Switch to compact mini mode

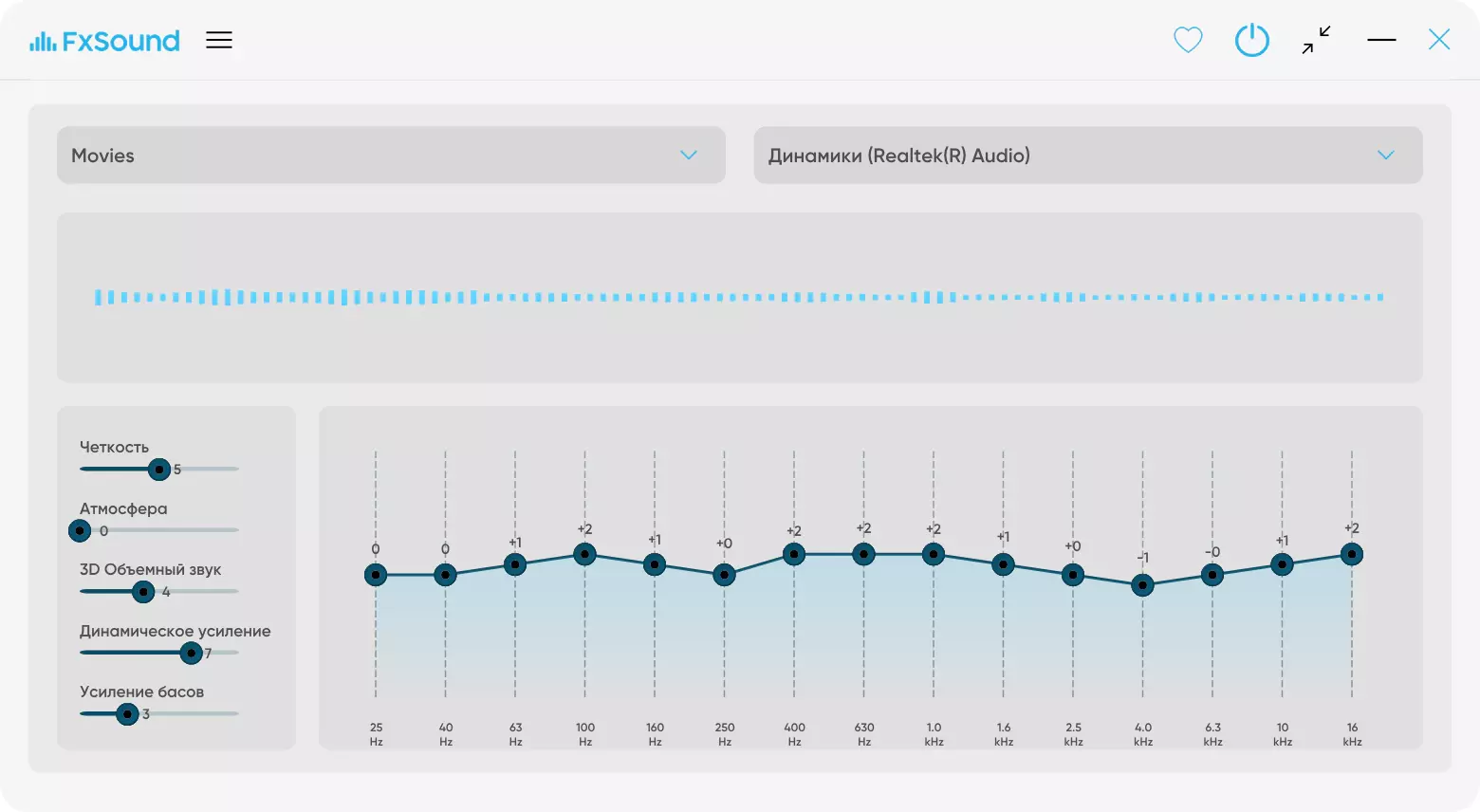coord(1316,40)
